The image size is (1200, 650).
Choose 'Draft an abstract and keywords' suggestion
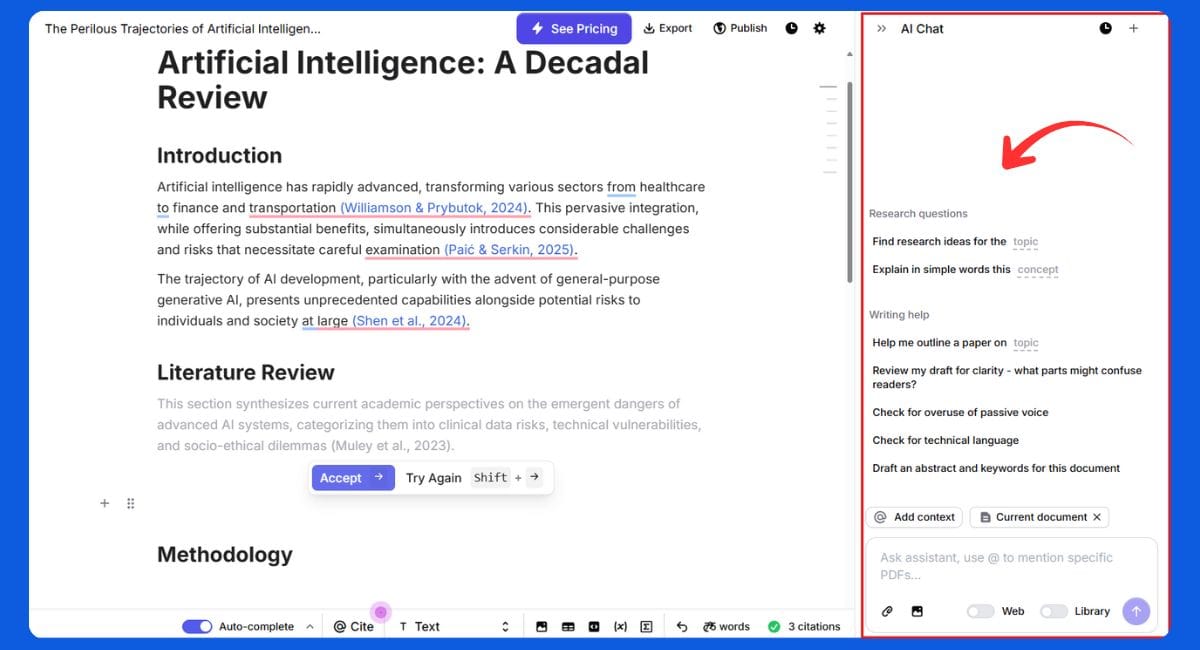995,468
